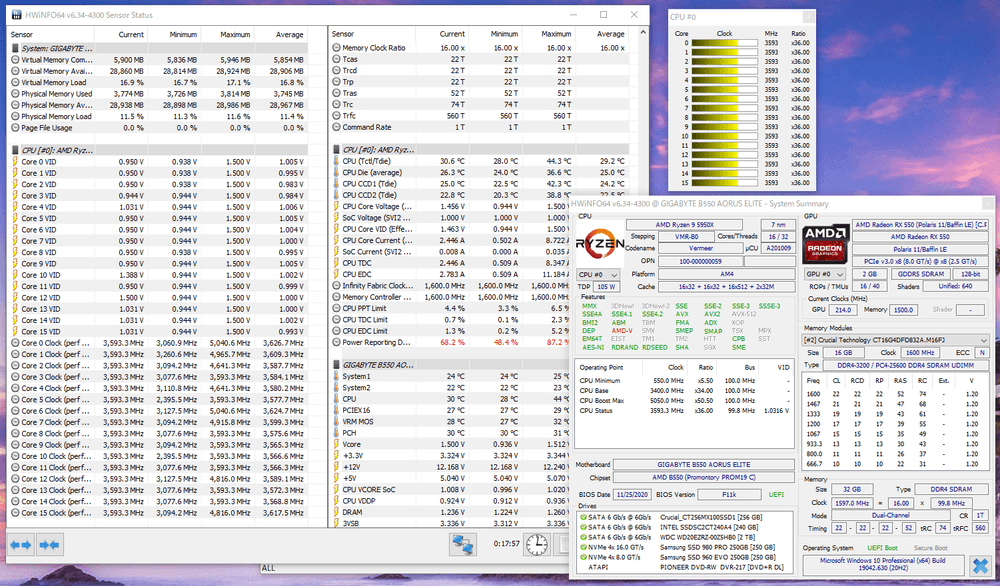Click the PCIe v3.0 x8 GPU bus field
Viewport: 1000px width, 586px height.
(x=920, y=261)
